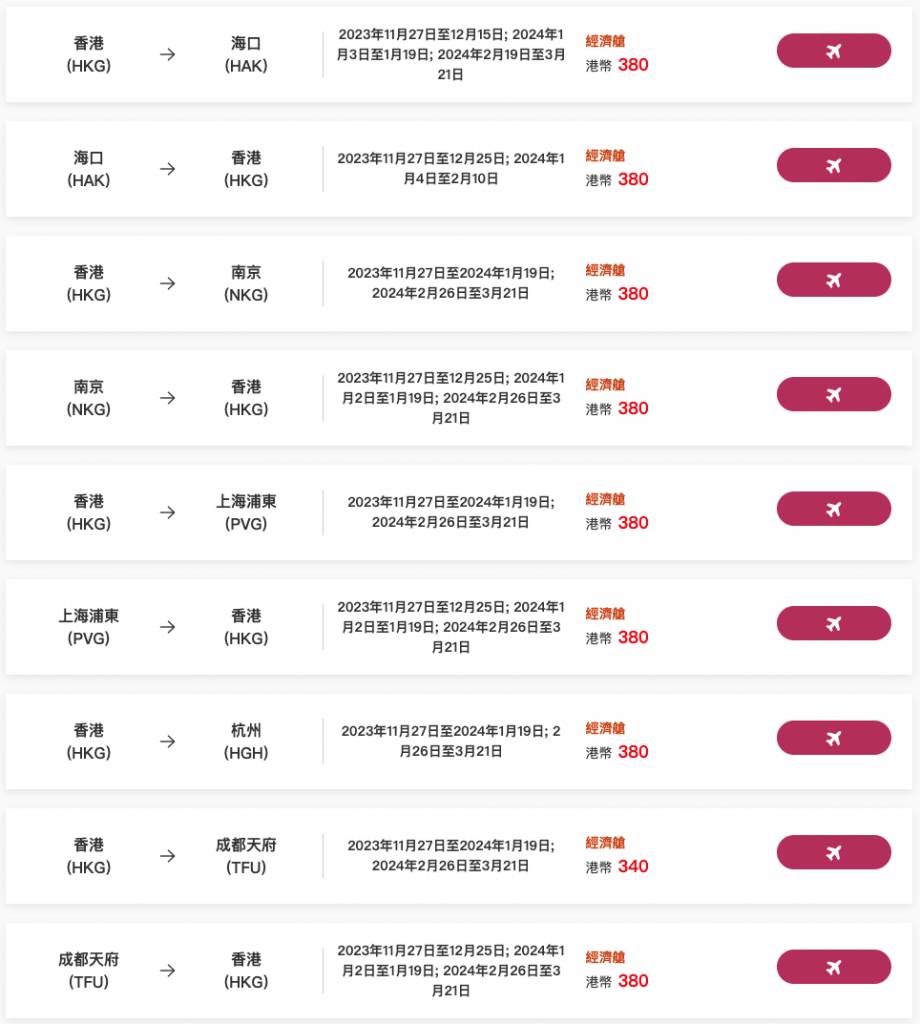Image resolution: width=920 pixels, height=1024 pixels.
Task: Click 經濟艙 label on Hong Kong to Haikou row
Action: click(606, 41)
